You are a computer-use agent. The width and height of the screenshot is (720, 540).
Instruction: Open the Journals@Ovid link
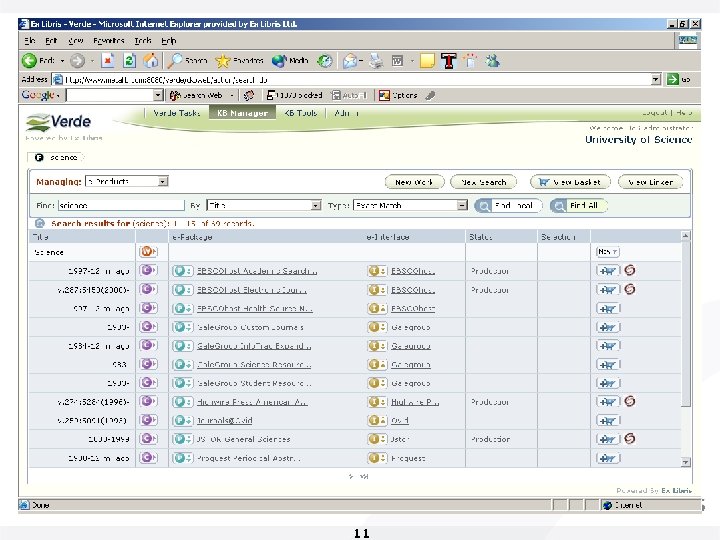coord(225,420)
